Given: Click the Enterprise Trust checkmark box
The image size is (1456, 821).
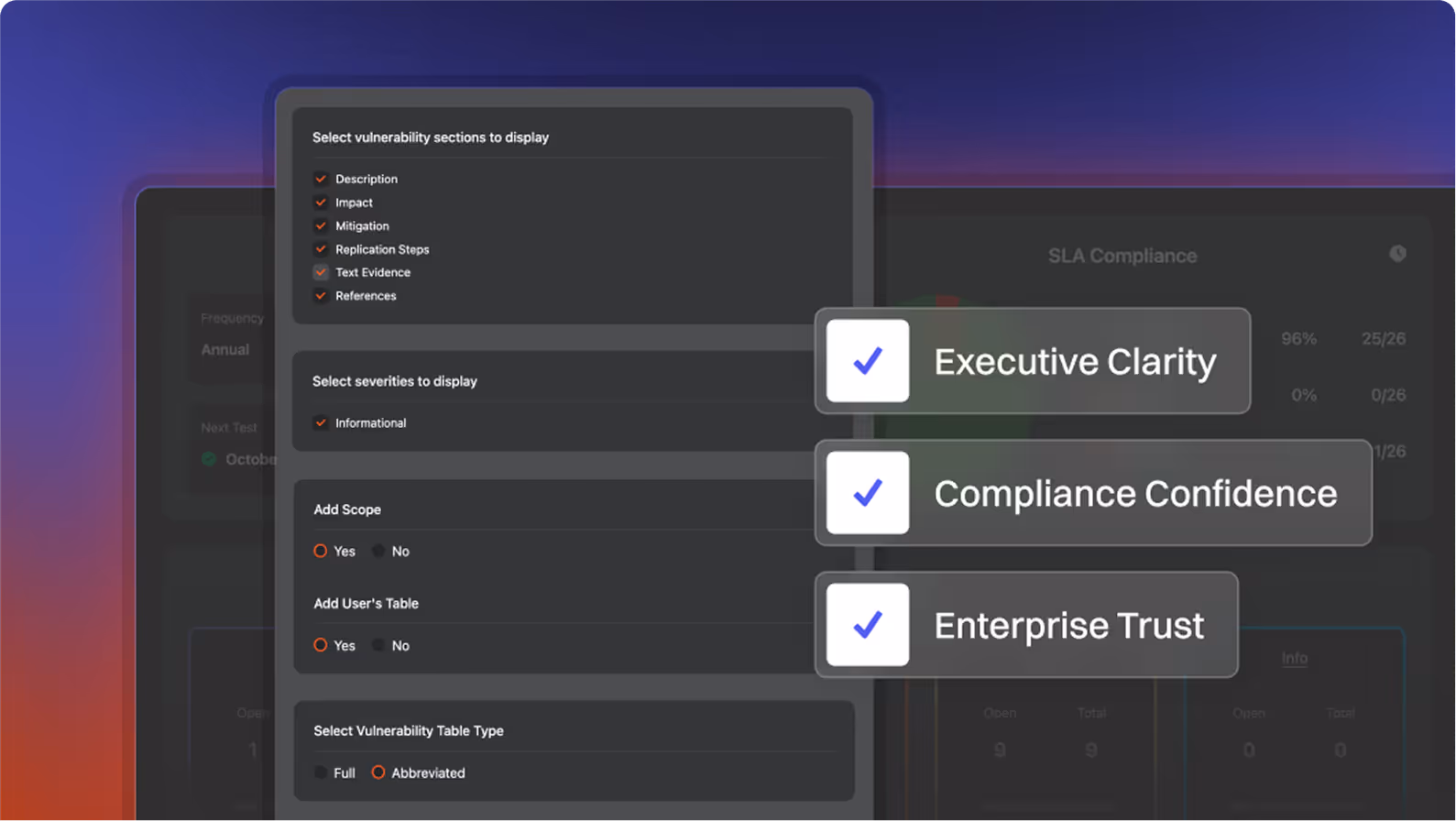Looking at the screenshot, I should 868,625.
